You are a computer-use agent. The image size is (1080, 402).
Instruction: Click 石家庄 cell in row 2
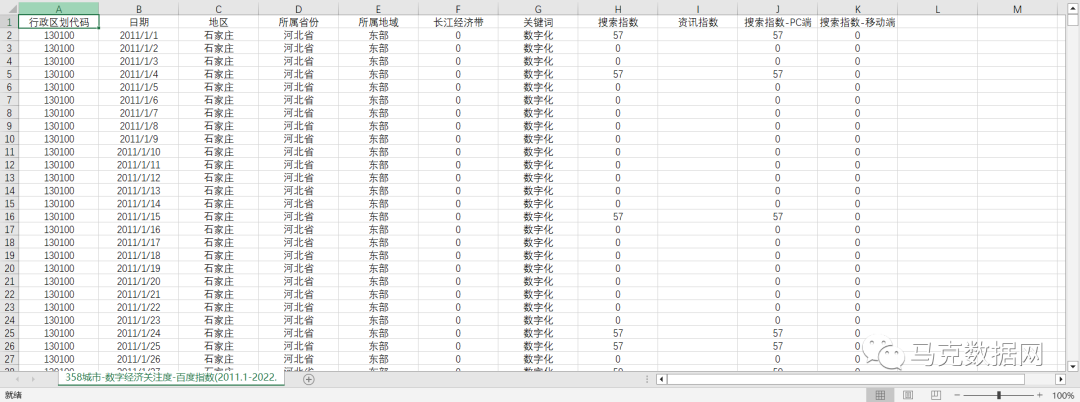tap(218, 35)
